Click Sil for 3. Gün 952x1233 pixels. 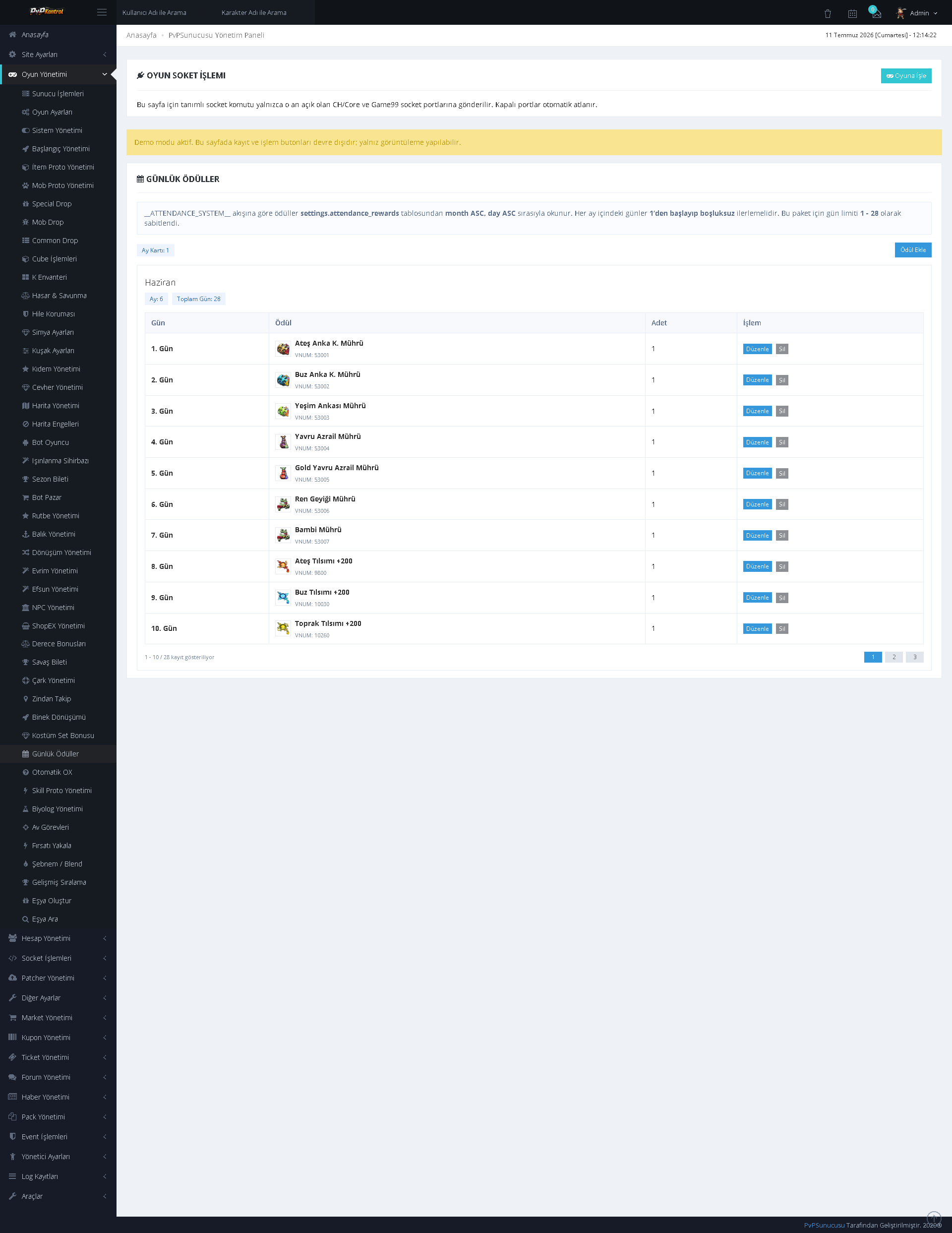point(781,411)
